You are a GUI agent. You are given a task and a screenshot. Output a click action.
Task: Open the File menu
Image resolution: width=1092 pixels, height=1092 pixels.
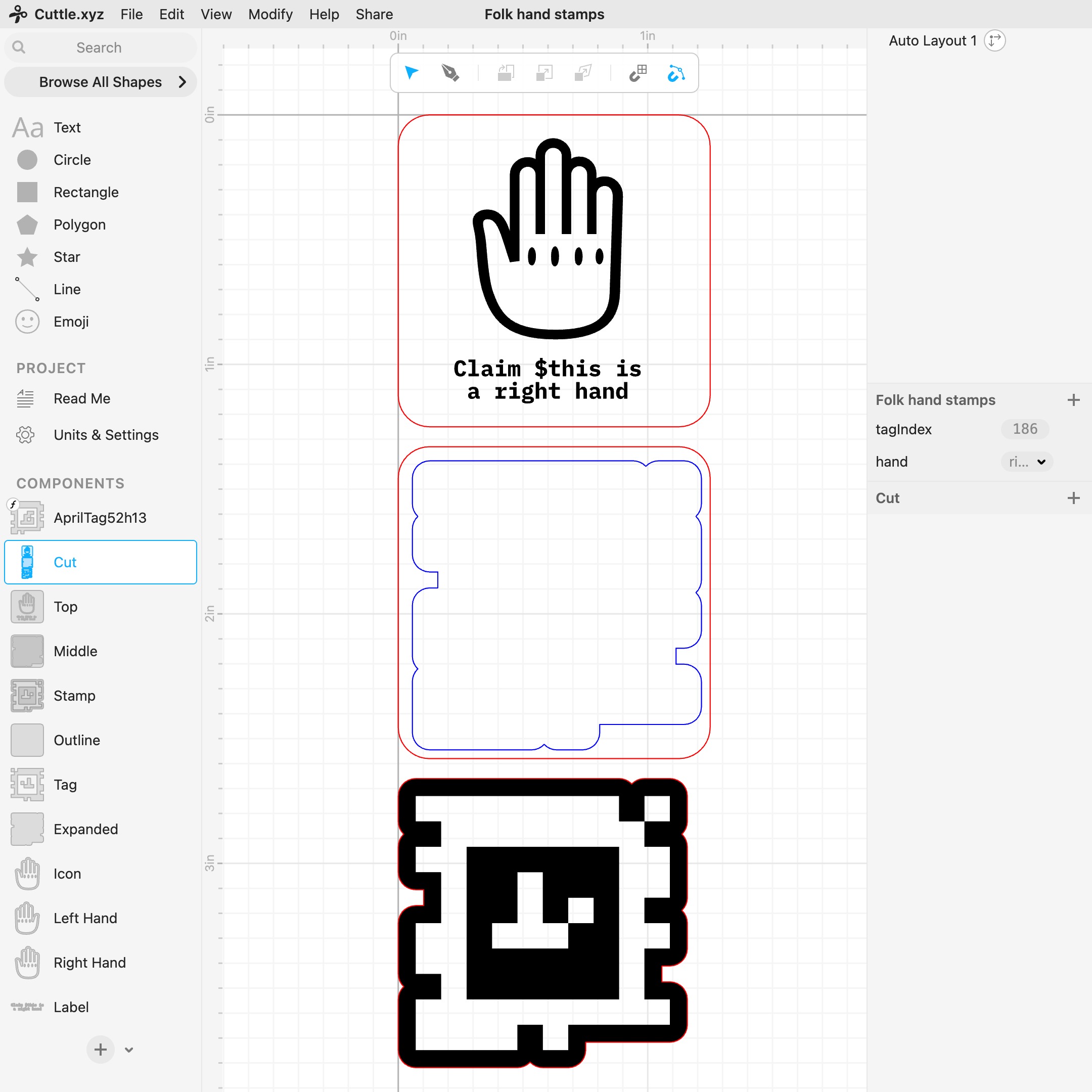tap(131, 14)
